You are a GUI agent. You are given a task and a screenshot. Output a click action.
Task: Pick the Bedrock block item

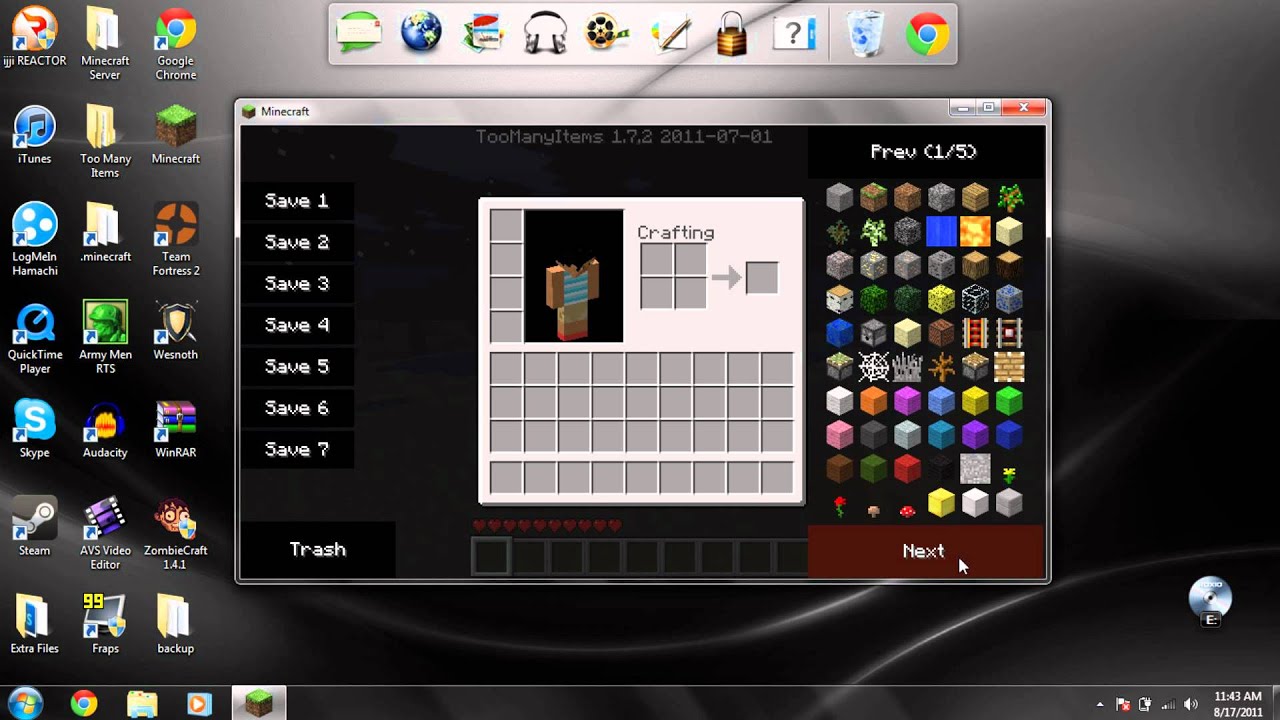click(907, 231)
